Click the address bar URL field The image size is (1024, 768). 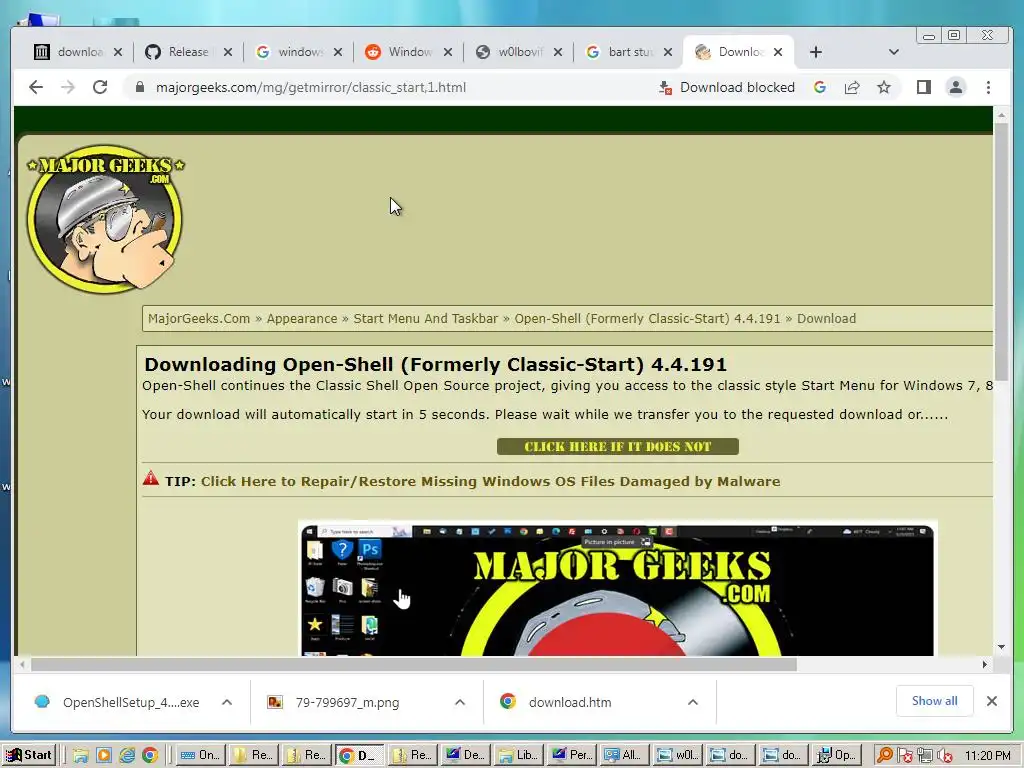392,88
